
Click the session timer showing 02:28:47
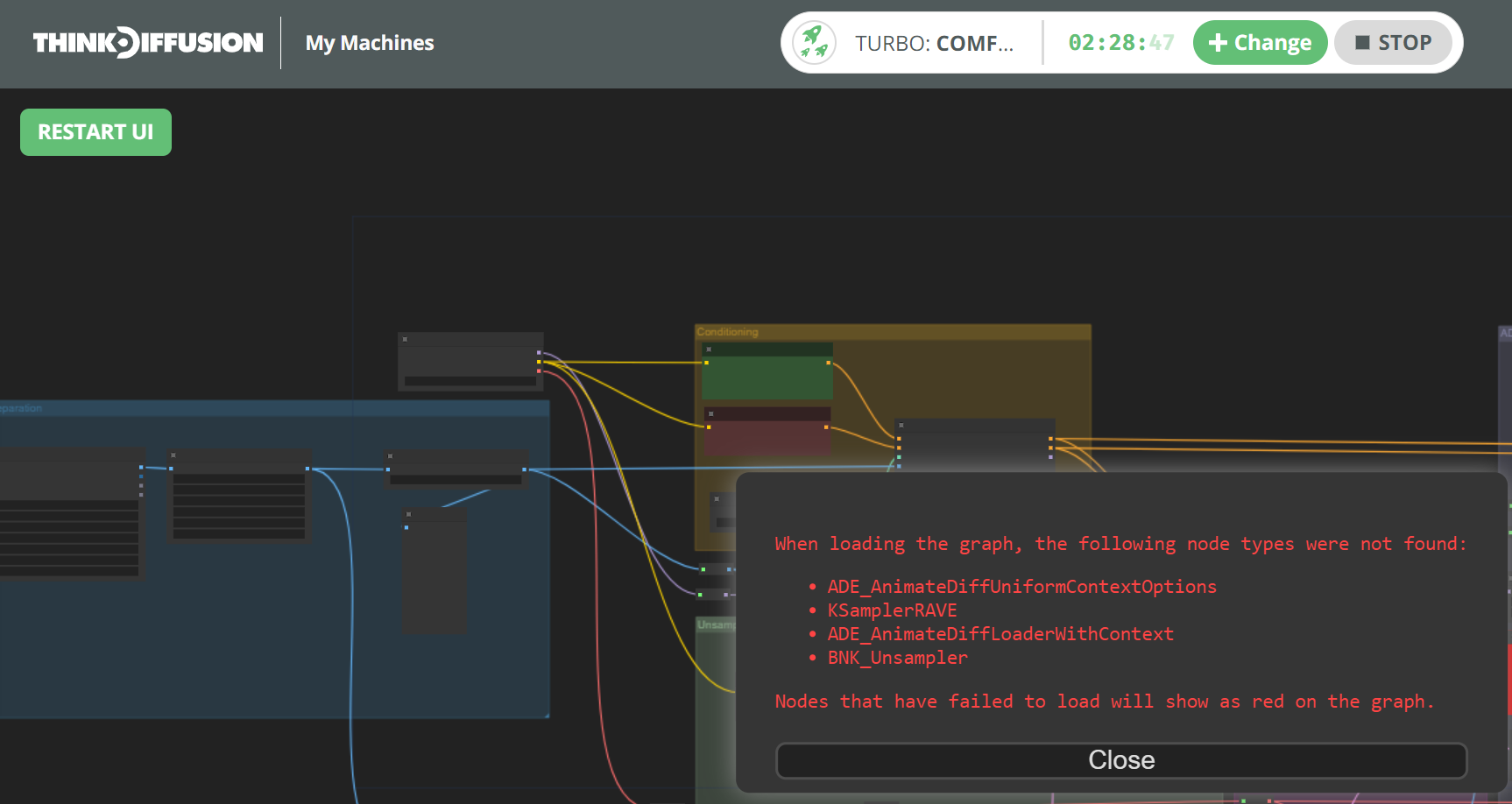point(1120,42)
